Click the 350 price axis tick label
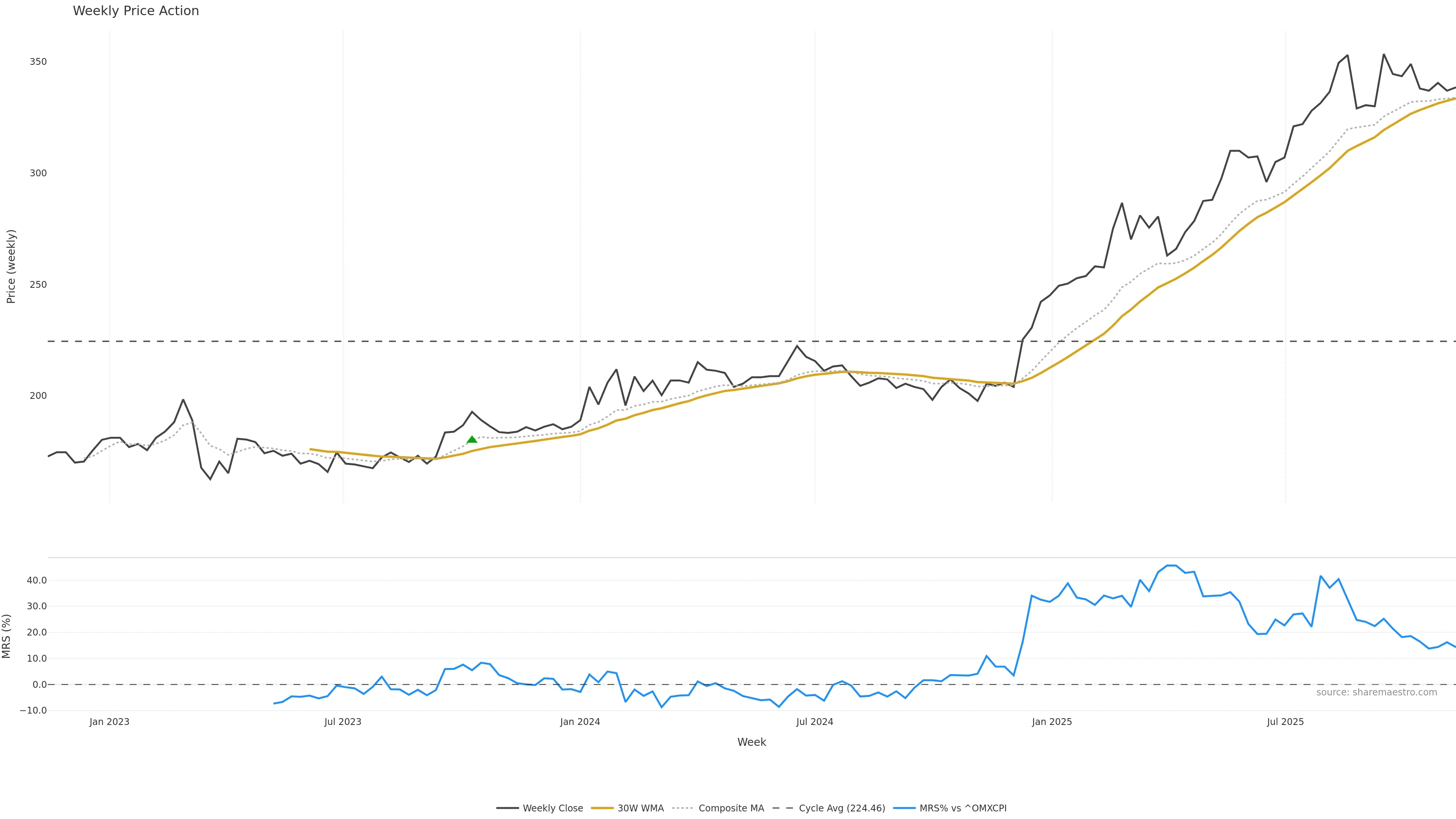The height and width of the screenshot is (819, 1456). [x=38, y=61]
